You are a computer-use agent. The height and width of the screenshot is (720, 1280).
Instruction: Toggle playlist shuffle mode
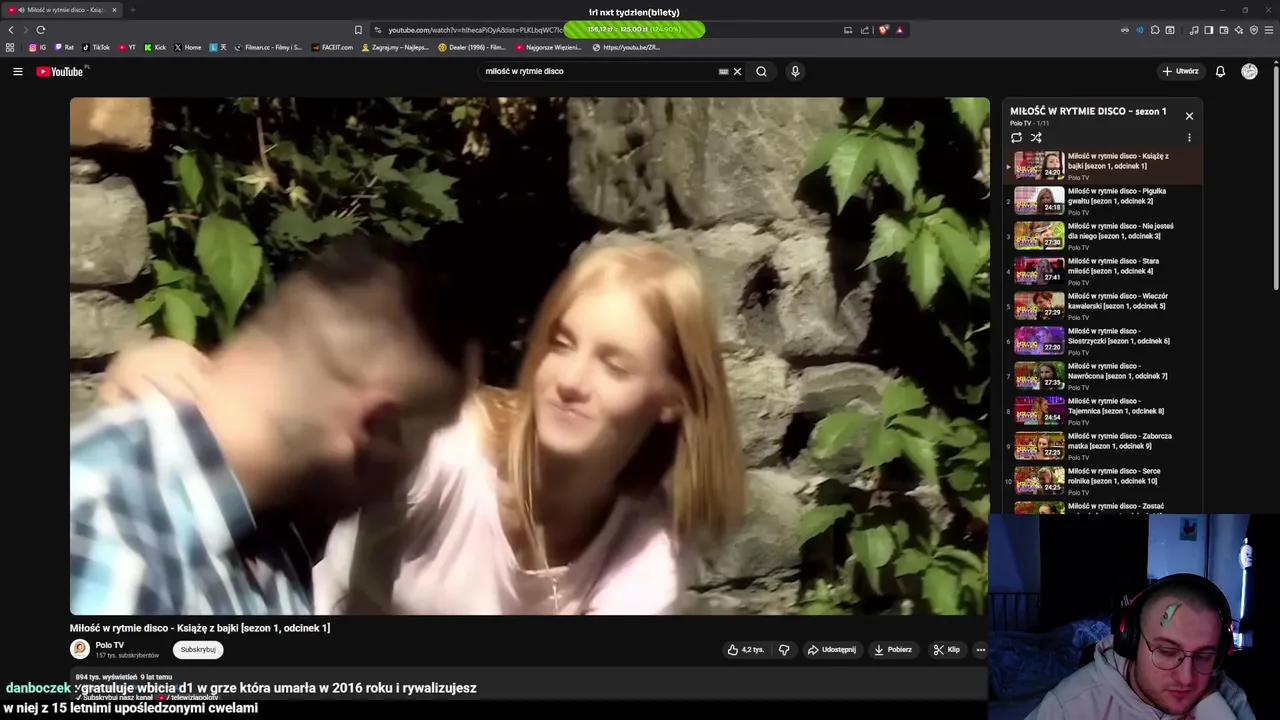[x=1036, y=137]
